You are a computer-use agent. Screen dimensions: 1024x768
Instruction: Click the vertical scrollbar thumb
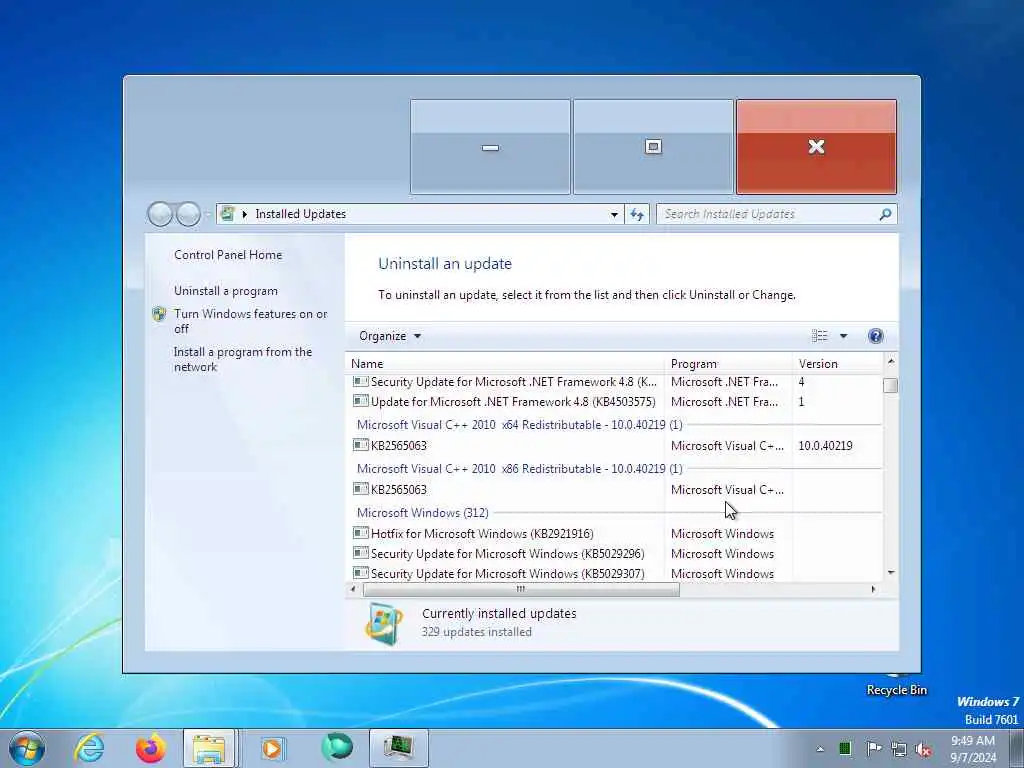point(889,385)
